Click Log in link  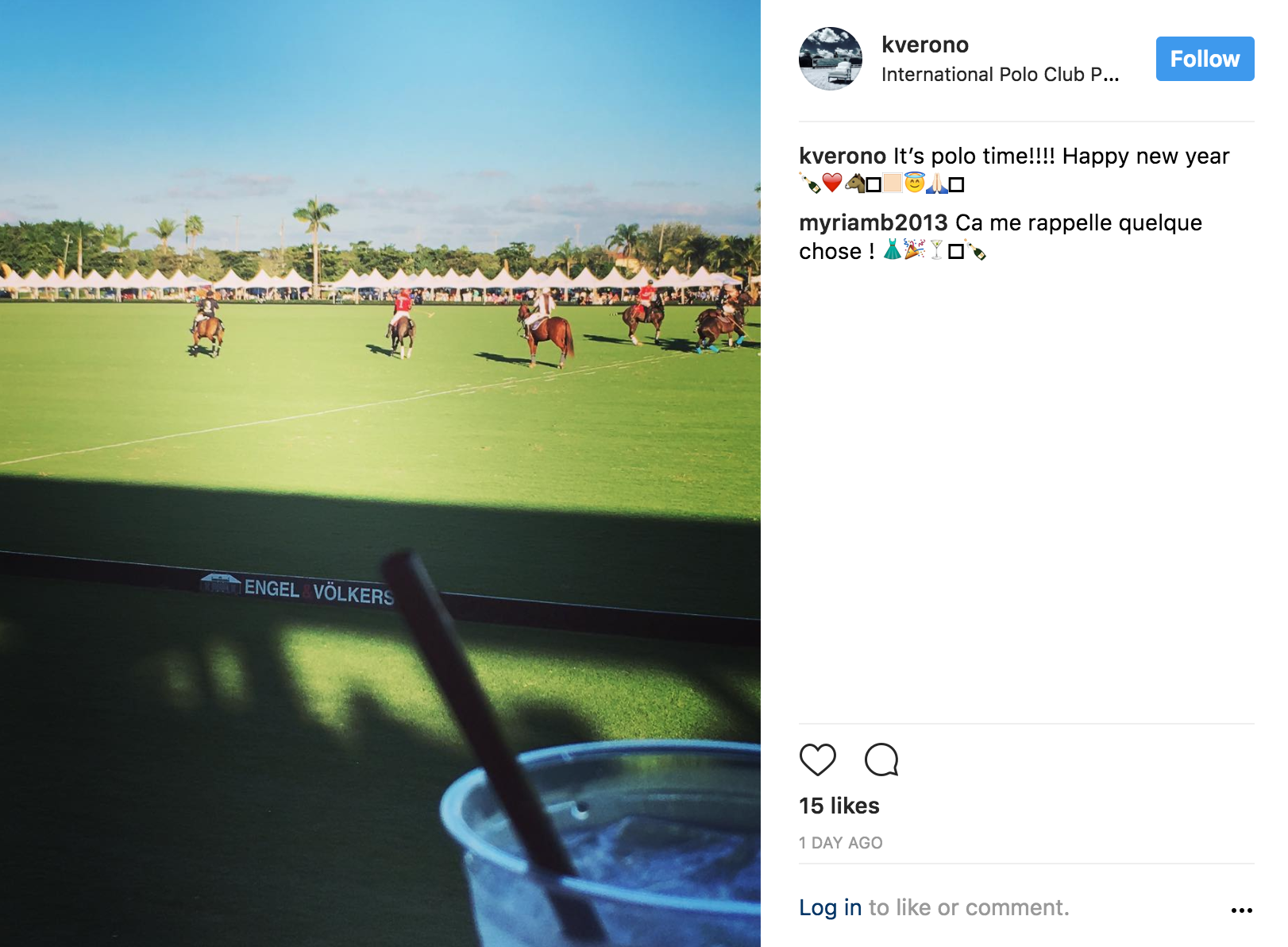[x=831, y=907]
